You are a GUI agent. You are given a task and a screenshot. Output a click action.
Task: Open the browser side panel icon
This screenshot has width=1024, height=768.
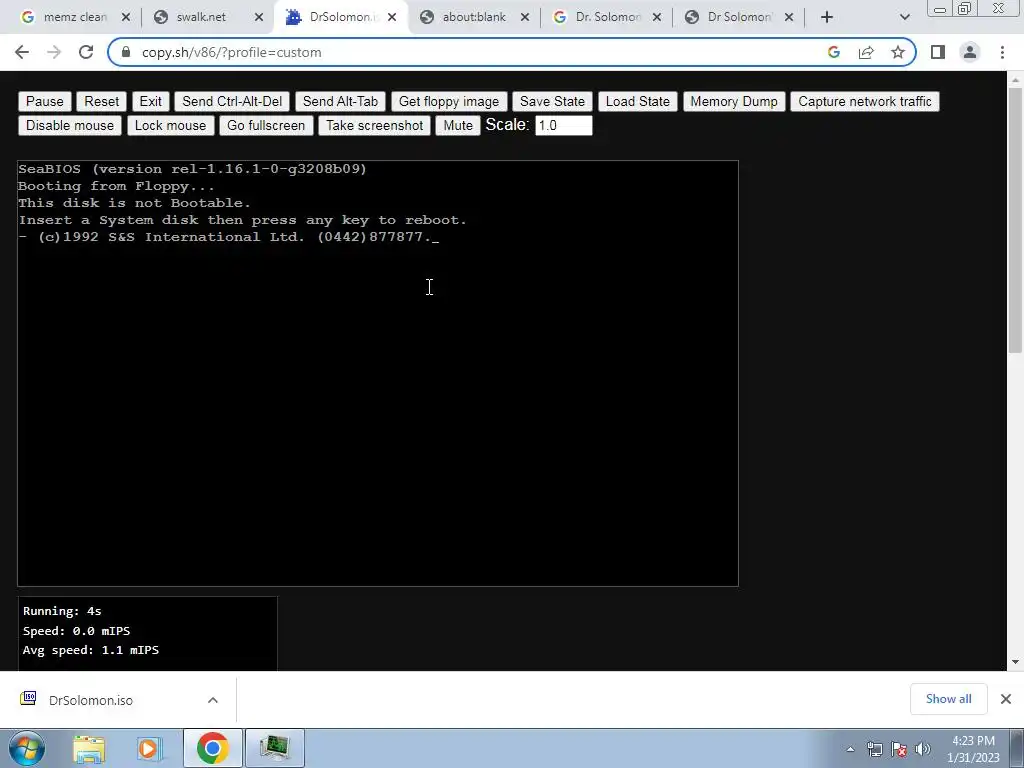938,52
